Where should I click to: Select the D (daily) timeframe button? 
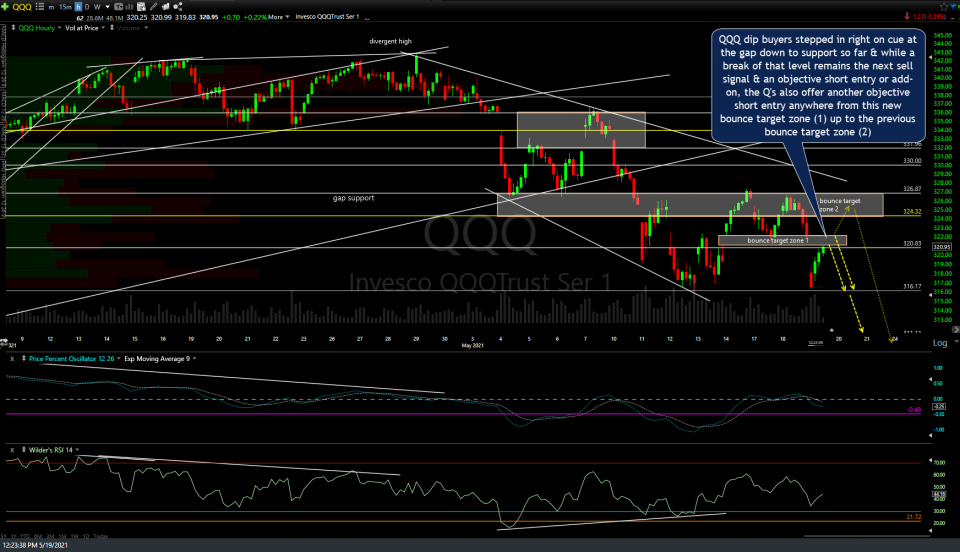pos(87,7)
